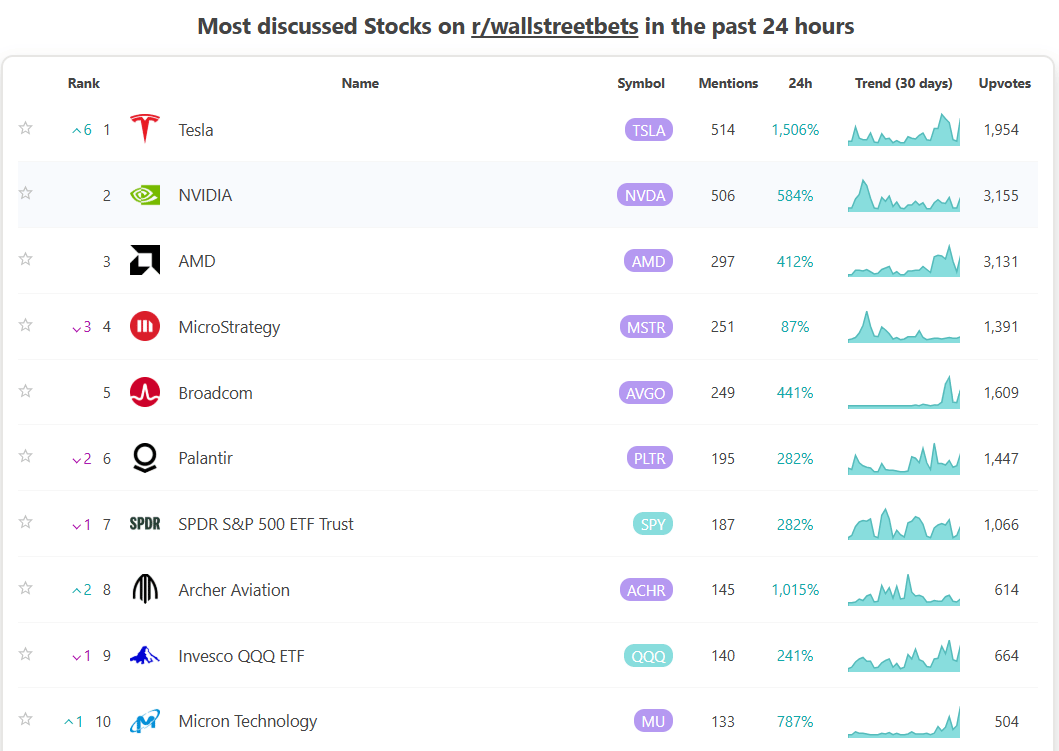The height and width of the screenshot is (751, 1059).
Task: View NVIDIA's 30-day trend sparkline
Action: (904, 195)
